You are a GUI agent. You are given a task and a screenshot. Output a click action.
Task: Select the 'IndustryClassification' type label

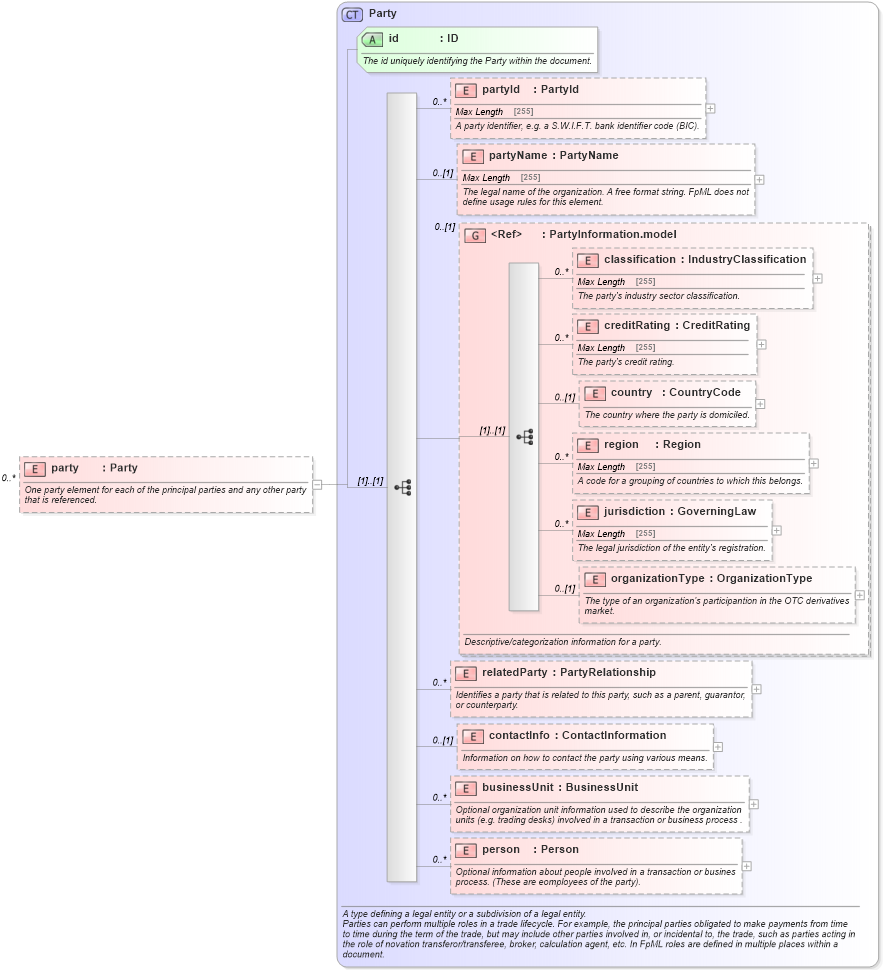[747, 259]
